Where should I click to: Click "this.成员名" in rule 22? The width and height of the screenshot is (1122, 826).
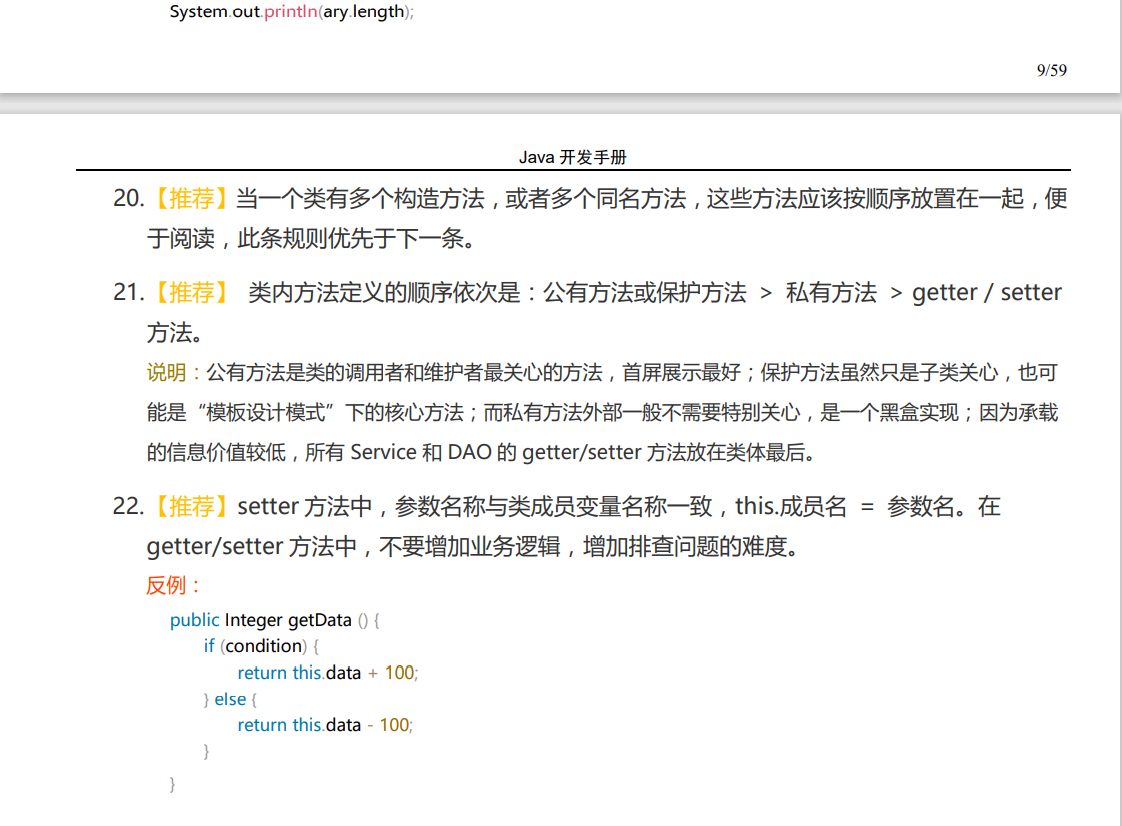tap(791, 506)
